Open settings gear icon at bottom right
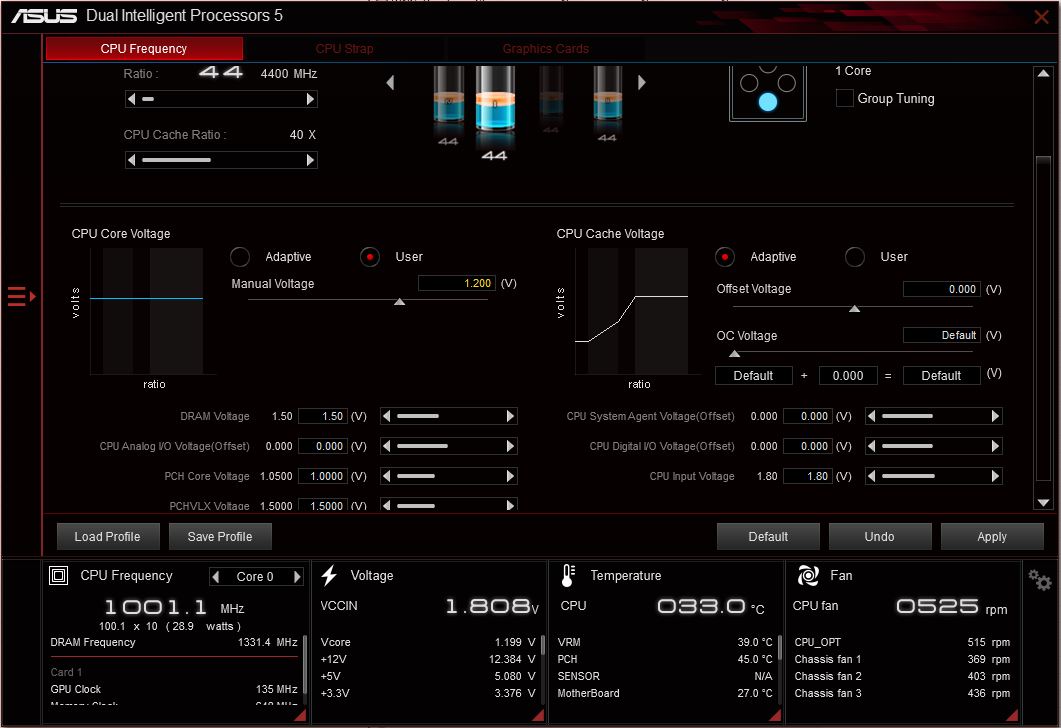The image size is (1061, 728). (x=1039, y=580)
